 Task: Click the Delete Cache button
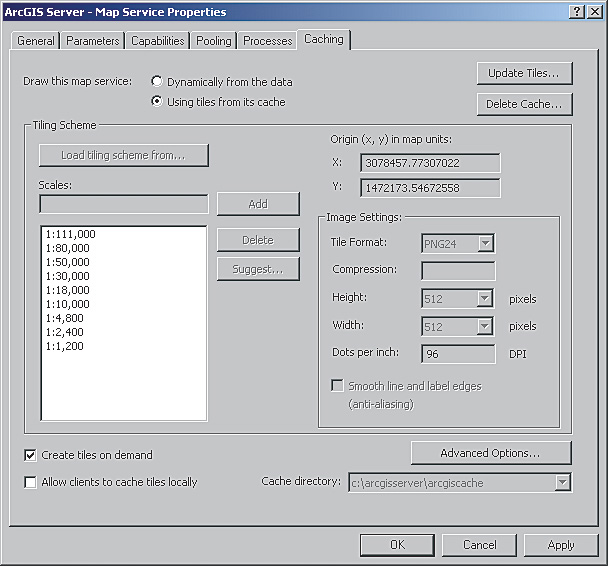pyautogui.click(x=525, y=104)
